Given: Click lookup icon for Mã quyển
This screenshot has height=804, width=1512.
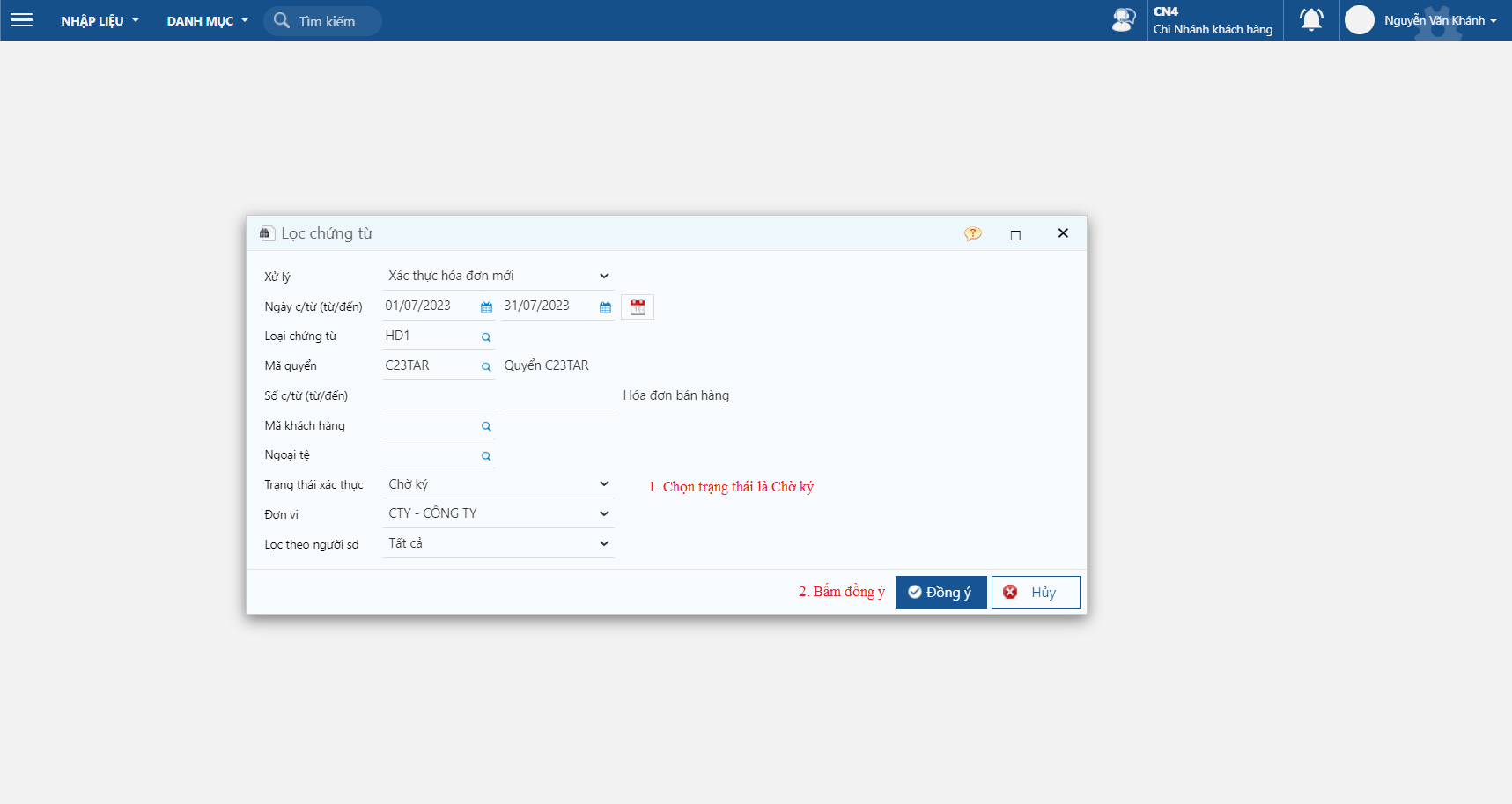Looking at the screenshot, I should point(486,367).
